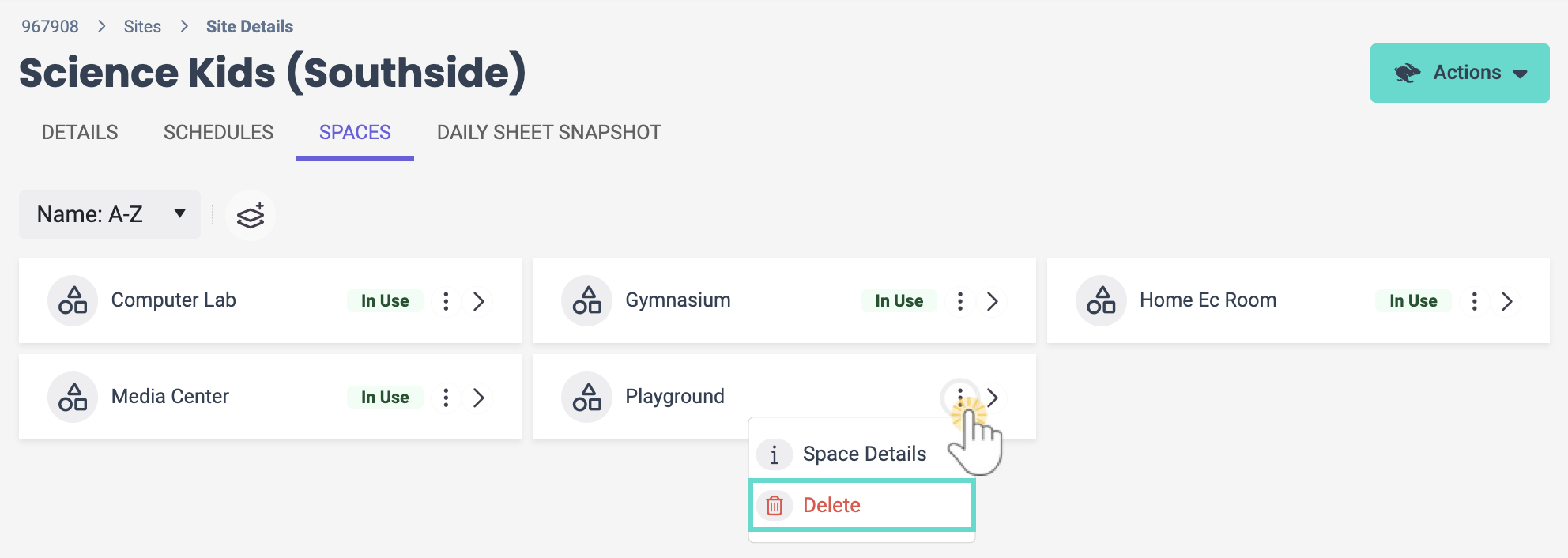The width and height of the screenshot is (1568, 558).
Task: Switch to the Schedules tab
Action: point(218,132)
